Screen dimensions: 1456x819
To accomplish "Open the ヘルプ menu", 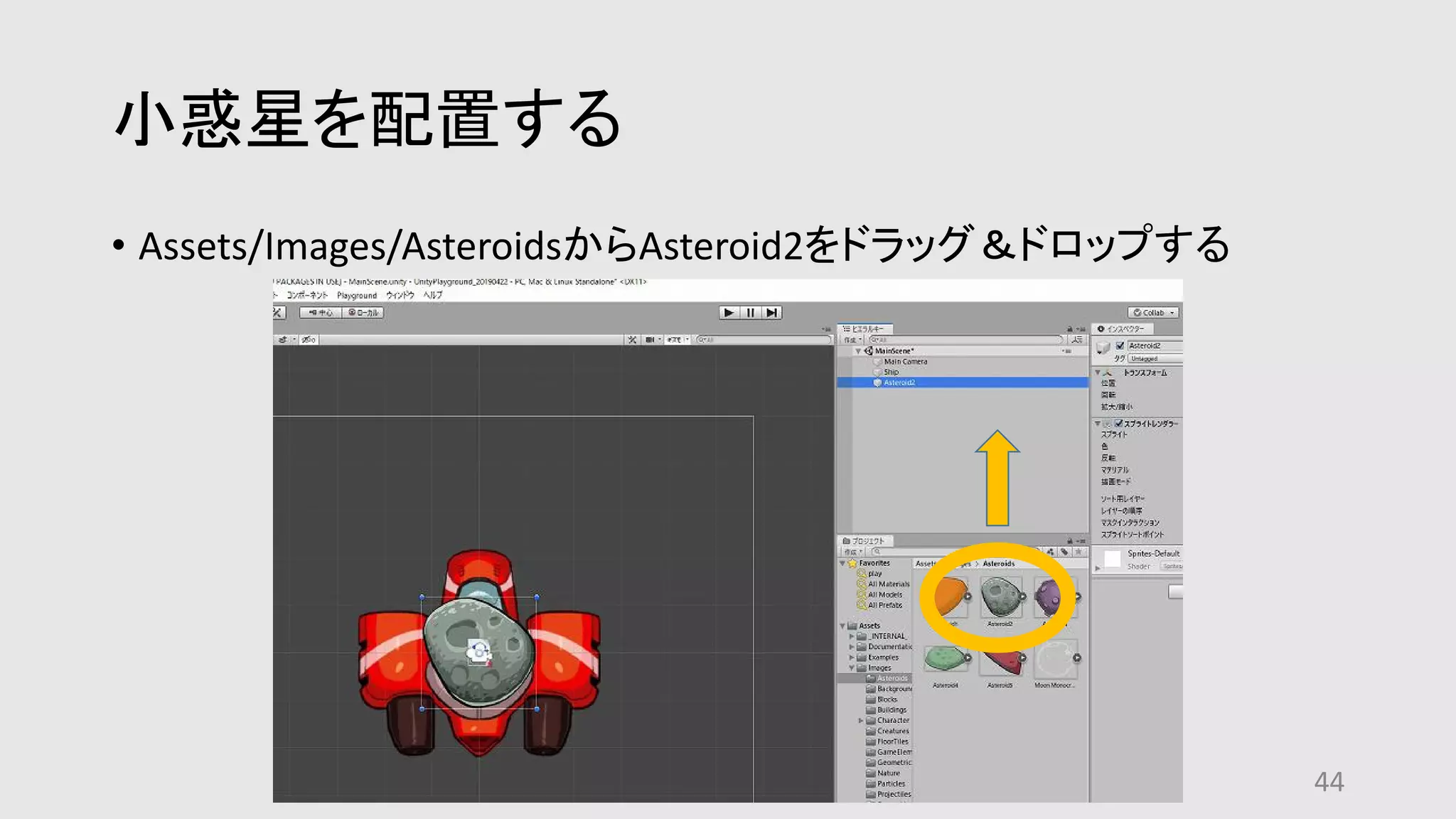I will (x=433, y=295).
